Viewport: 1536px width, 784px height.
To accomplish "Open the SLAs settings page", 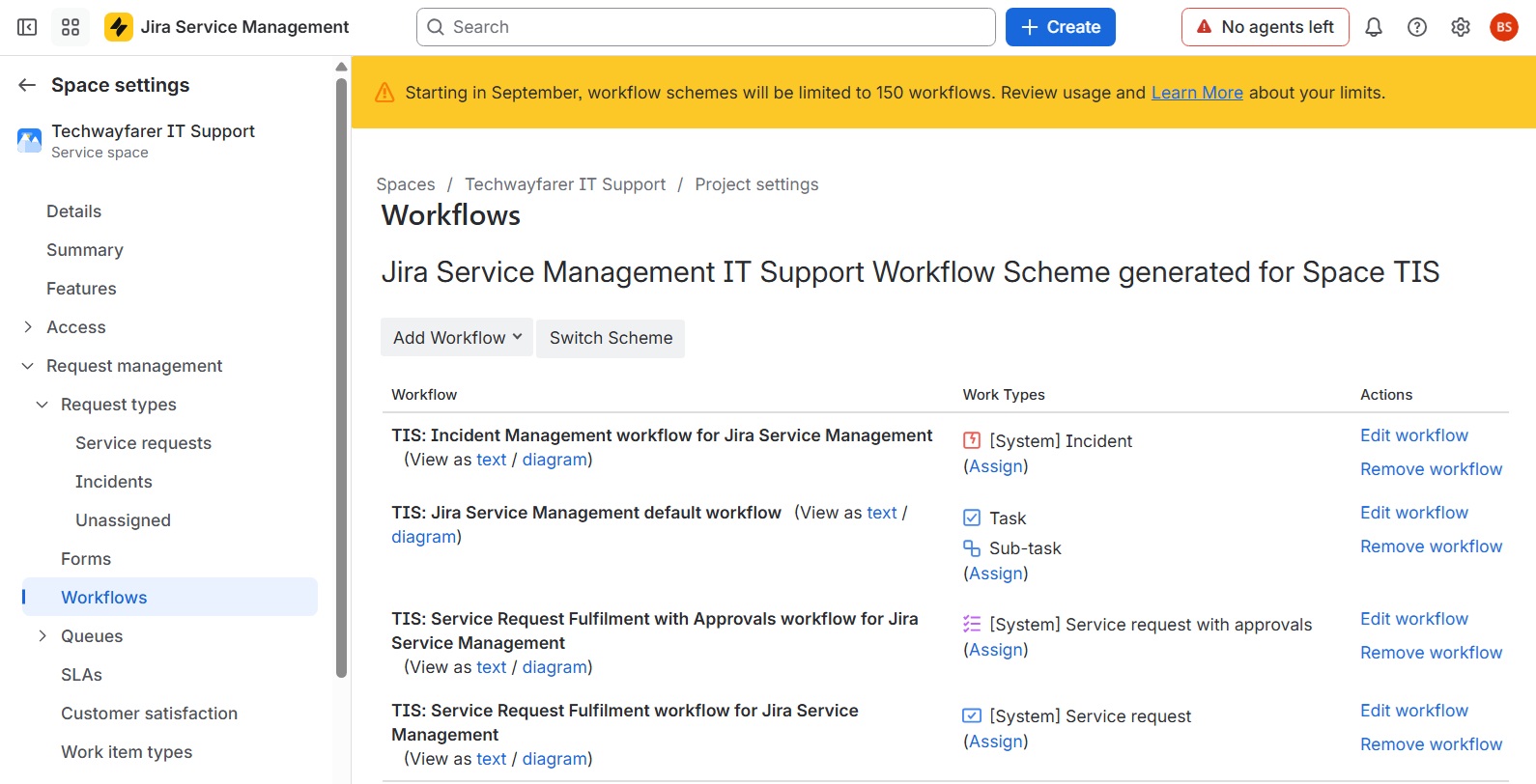I will pyautogui.click(x=81, y=675).
